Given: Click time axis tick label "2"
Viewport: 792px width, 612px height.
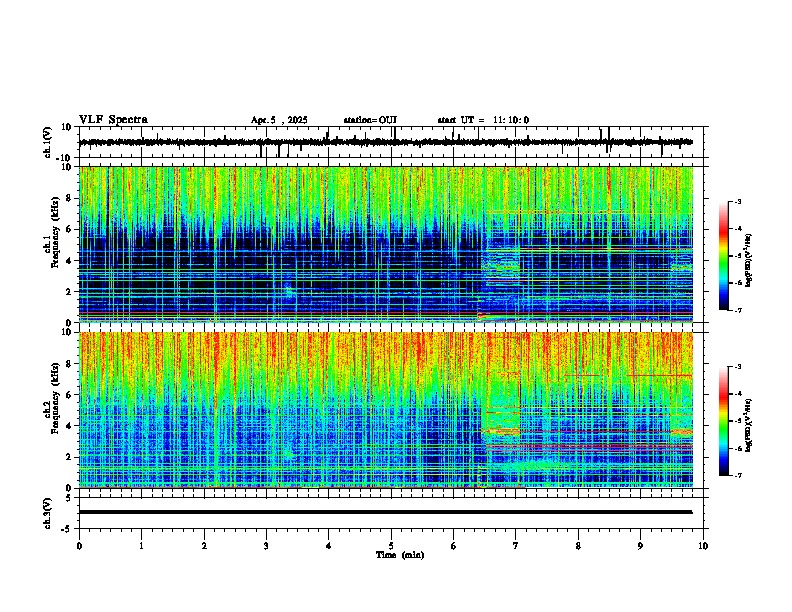Looking at the screenshot, I should (204, 546).
